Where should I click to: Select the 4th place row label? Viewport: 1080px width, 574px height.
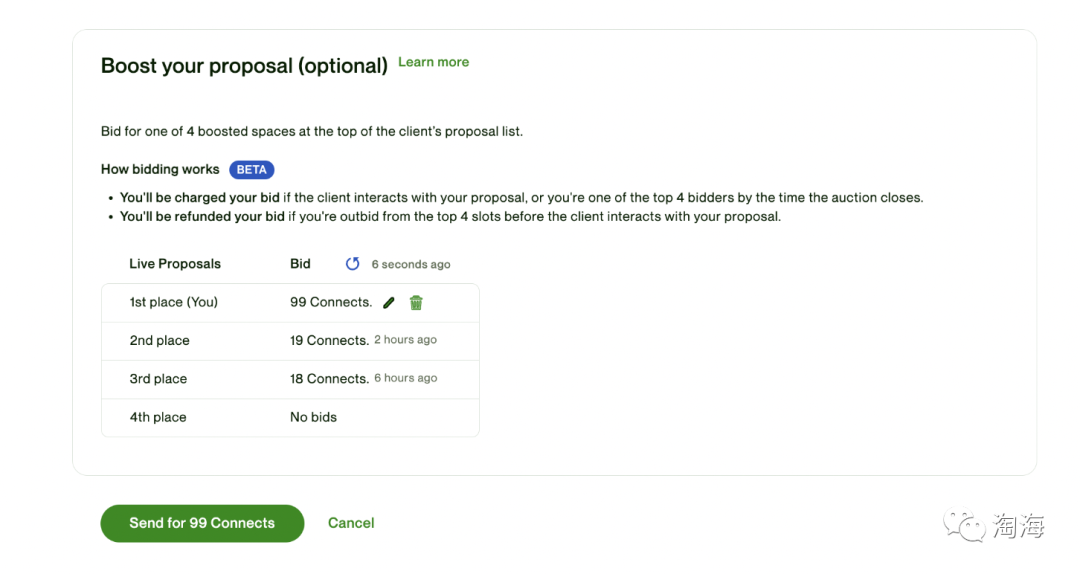pyautogui.click(x=158, y=417)
